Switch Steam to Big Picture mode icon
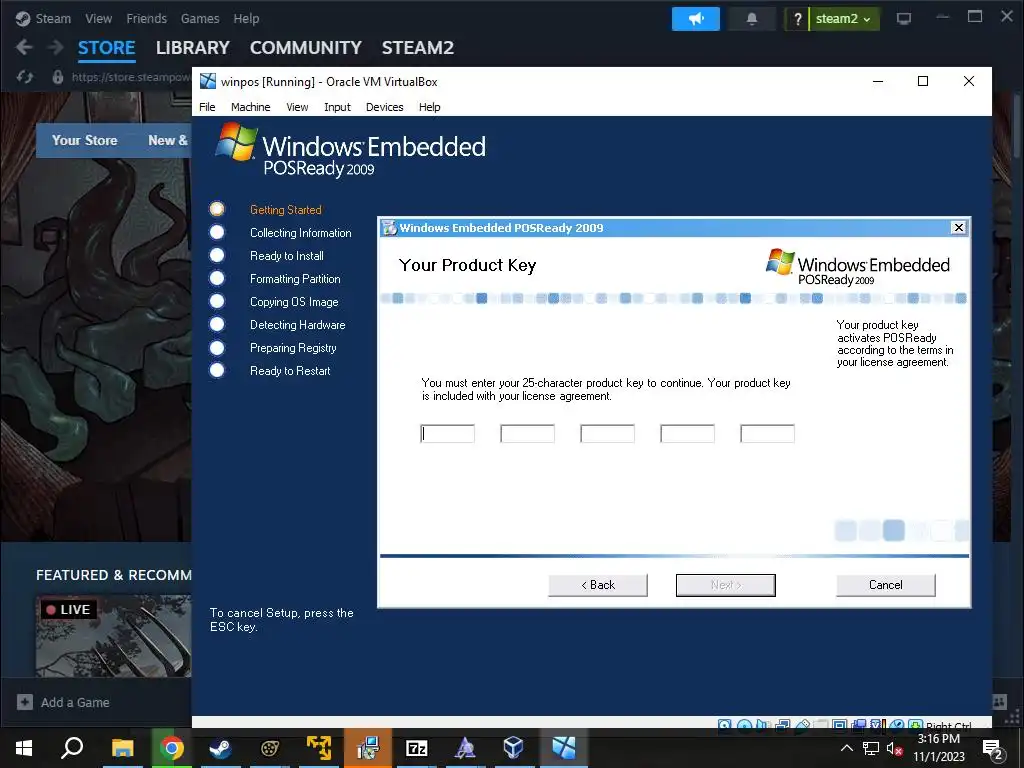The image size is (1024, 768). (904, 18)
